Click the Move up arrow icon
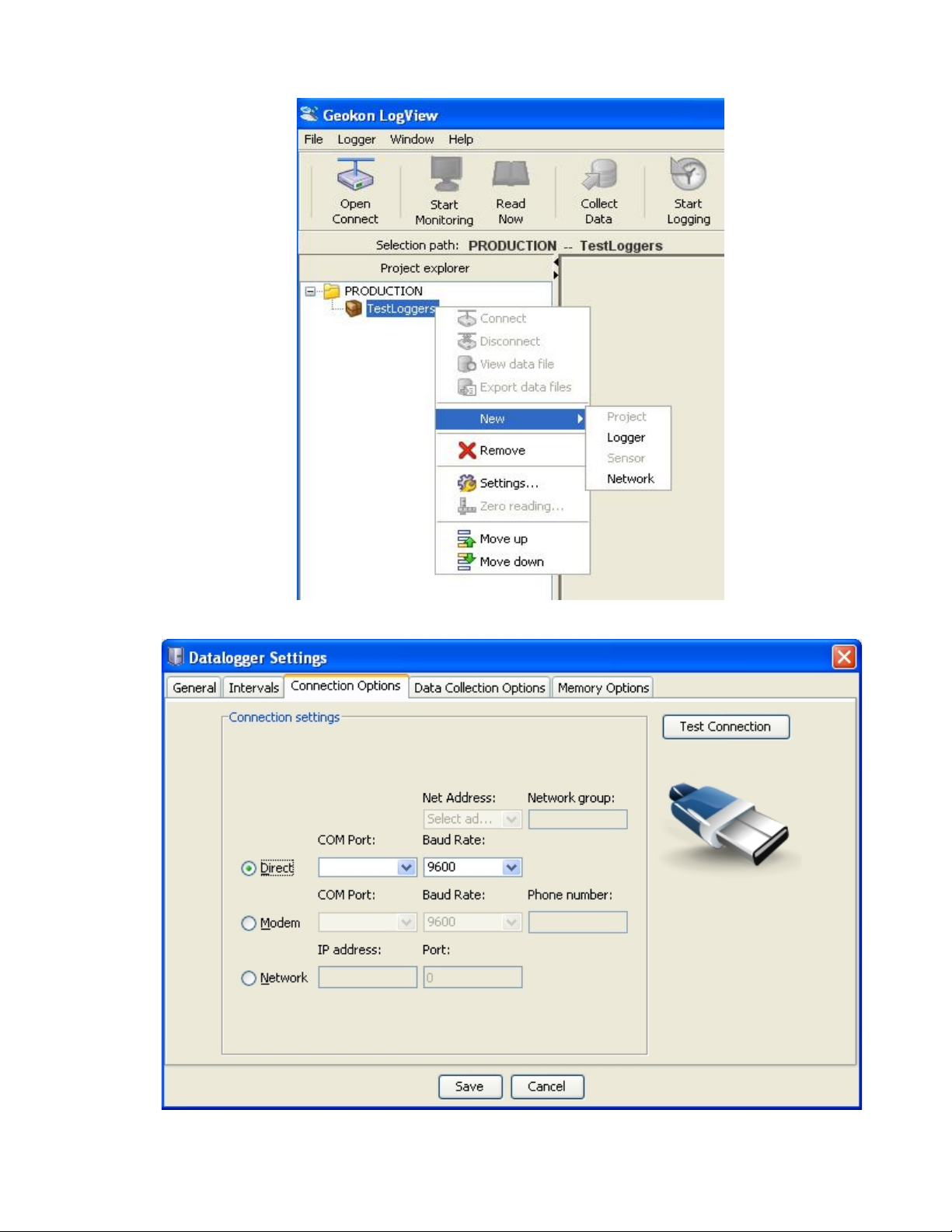Viewport: 952px width, 1232px height. tap(466, 539)
